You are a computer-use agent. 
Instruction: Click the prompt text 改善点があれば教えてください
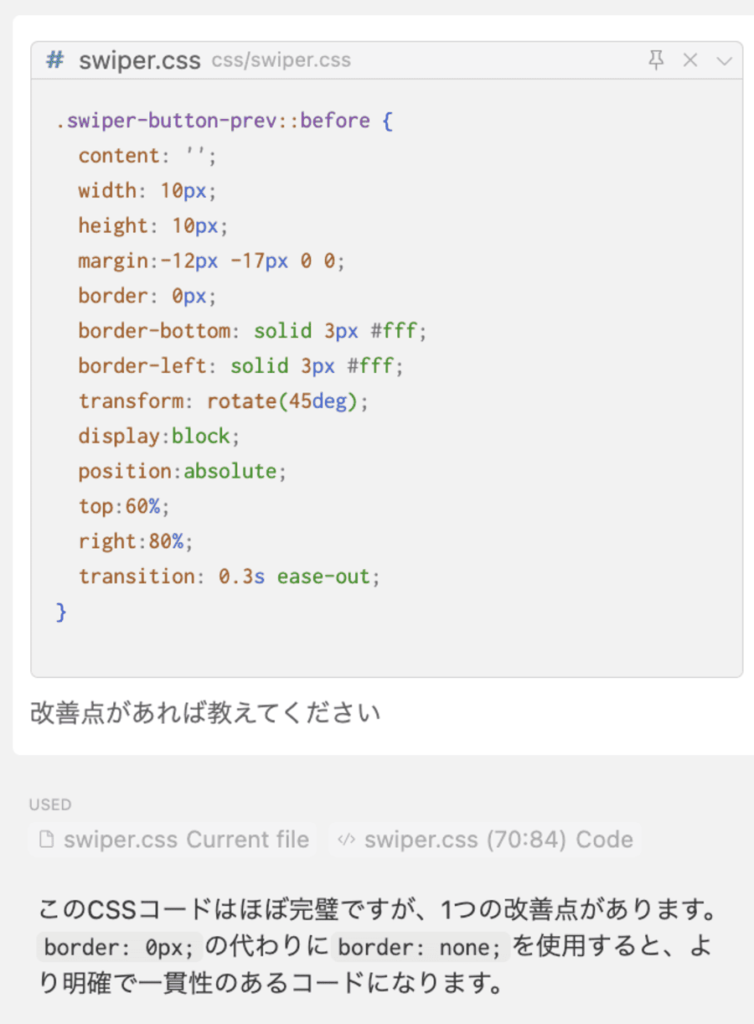(x=205, y=712)
